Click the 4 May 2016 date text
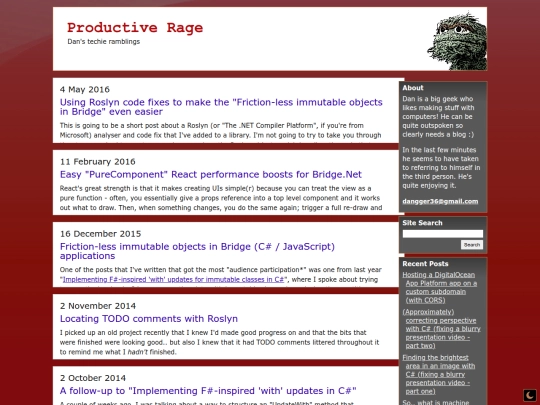Viewport: 540px width, 405px height. (85, 90)
